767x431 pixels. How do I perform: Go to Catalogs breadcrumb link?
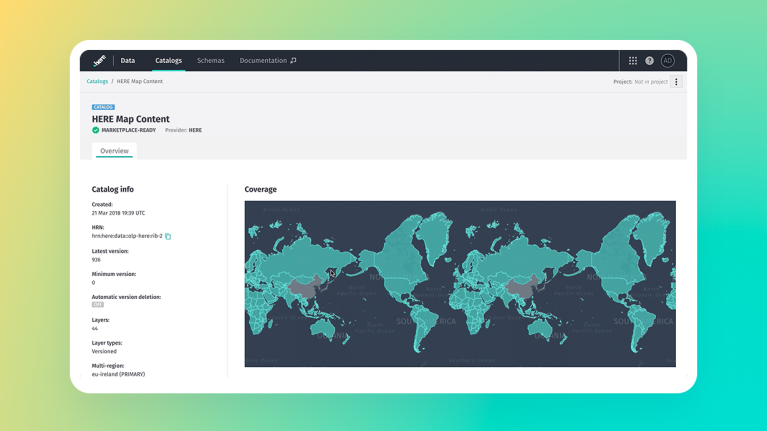tap(97, 81)
